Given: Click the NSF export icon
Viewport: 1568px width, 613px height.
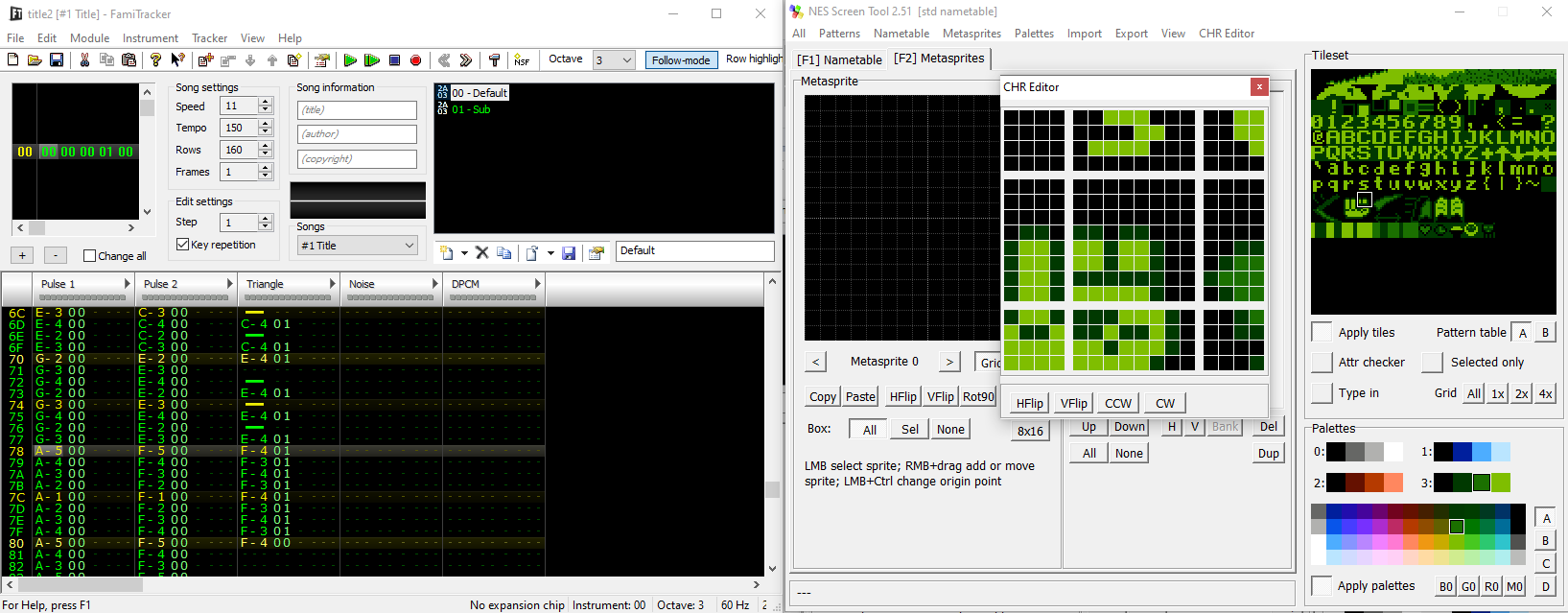Looking at the screenshot, I should pos(522,60).
